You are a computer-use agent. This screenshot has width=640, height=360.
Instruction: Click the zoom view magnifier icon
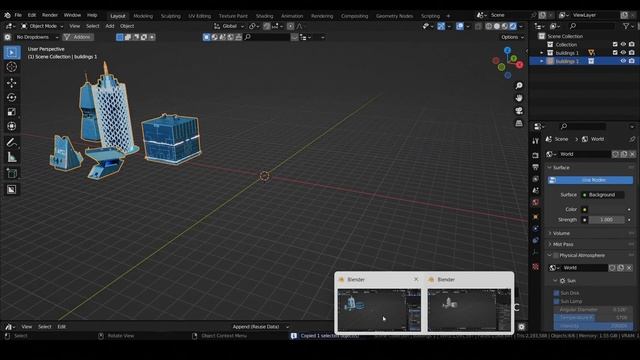pos(519,85)
